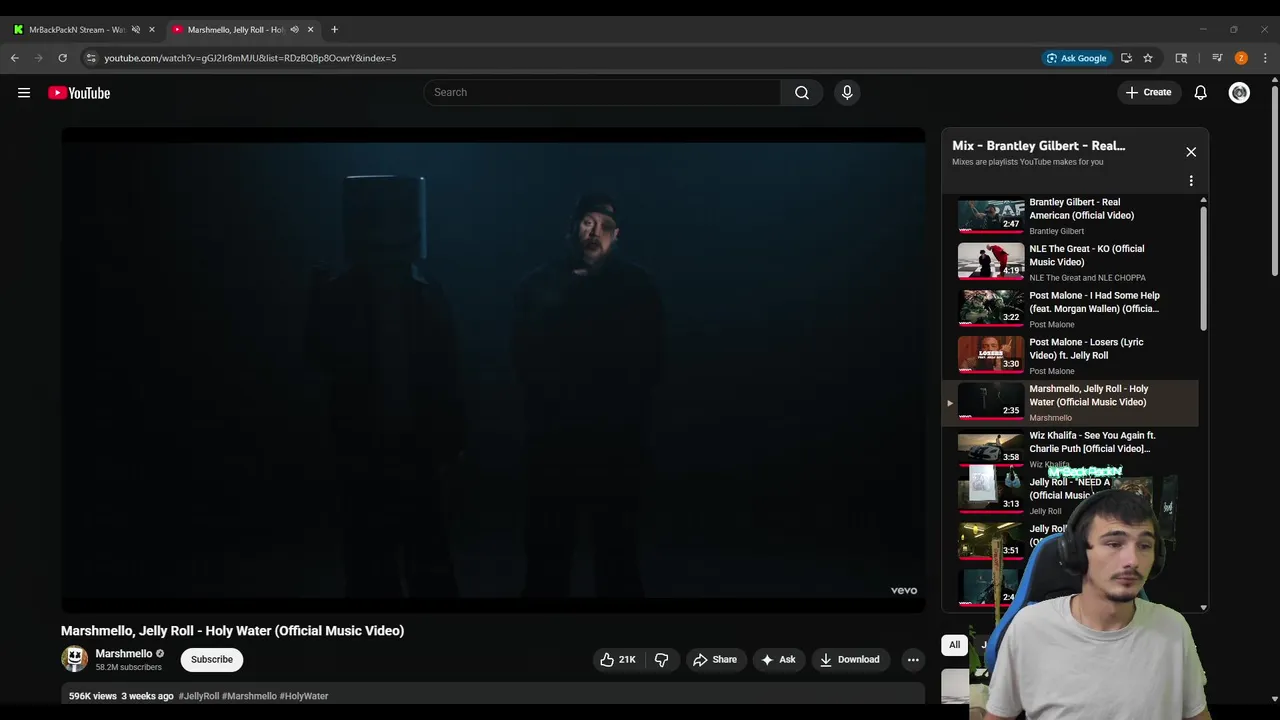Click the search magnifier button
The width and height of the screenshot is (1280, 720).
click(x=802, y=92)
